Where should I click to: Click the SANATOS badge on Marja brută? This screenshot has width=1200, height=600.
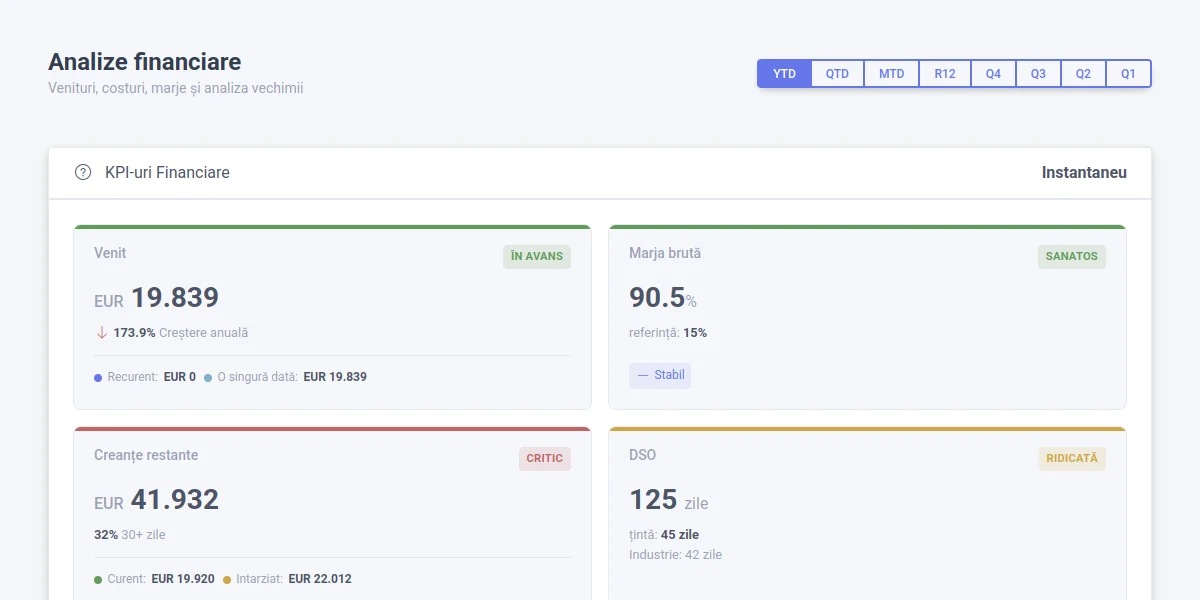pos(1071,256)
